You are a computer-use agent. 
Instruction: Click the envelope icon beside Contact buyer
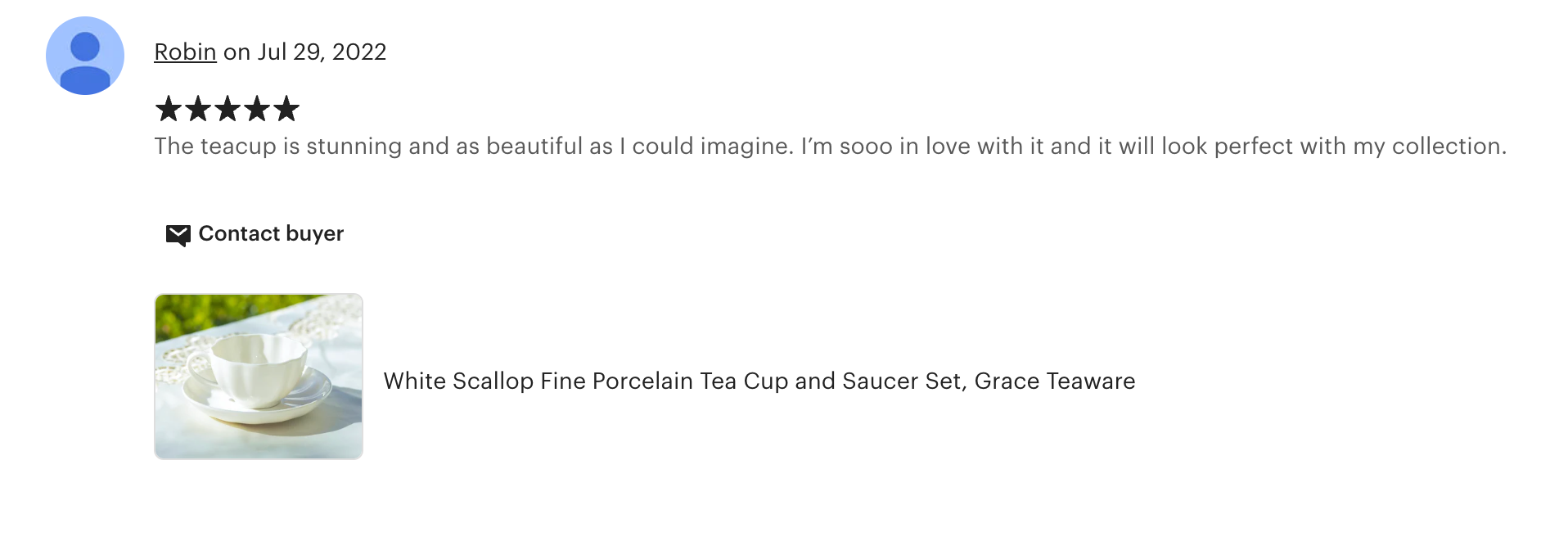[178, 235]
